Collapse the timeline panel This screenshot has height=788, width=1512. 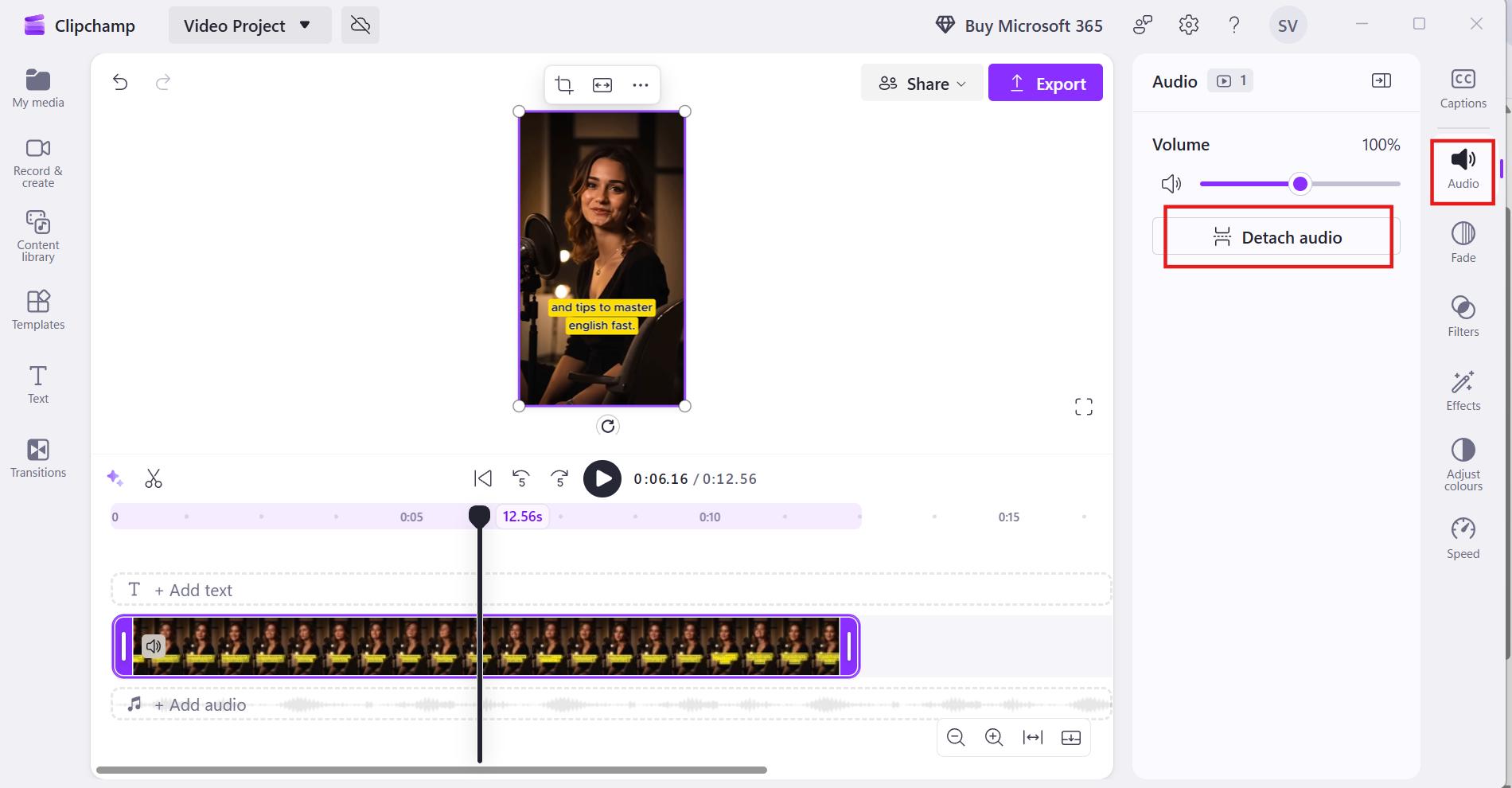[1071, 737]
